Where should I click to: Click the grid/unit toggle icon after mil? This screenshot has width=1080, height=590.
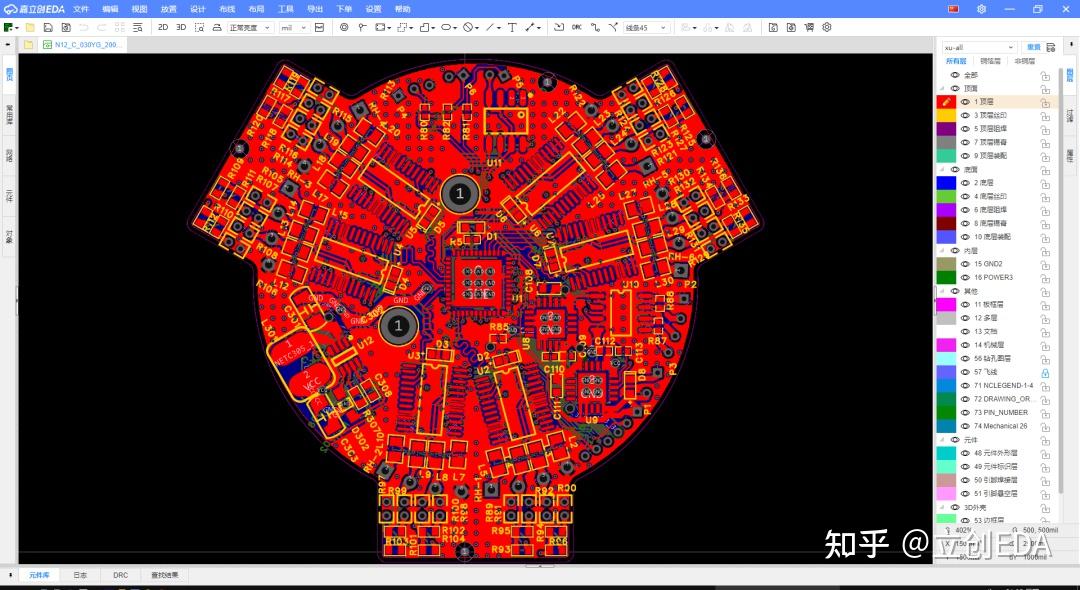[x=319, y=28]
